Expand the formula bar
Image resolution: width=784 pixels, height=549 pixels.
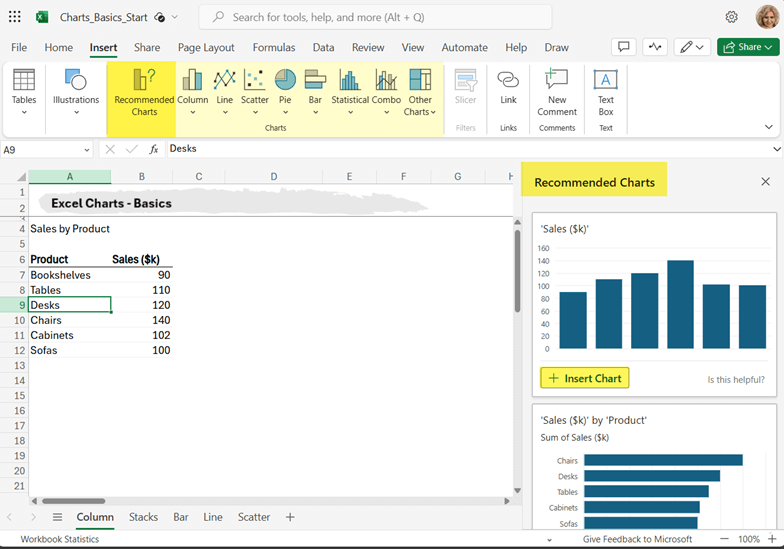click(x=776, y=149)
